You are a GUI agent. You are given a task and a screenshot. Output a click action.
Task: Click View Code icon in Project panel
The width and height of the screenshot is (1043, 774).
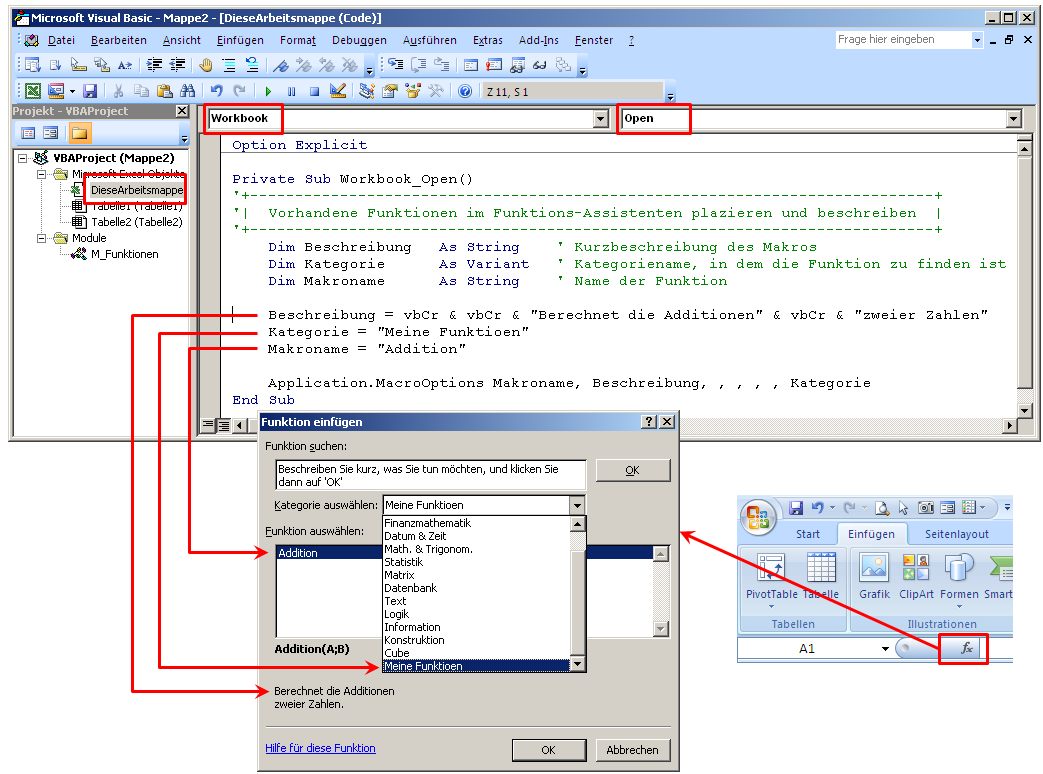[28, 133]
